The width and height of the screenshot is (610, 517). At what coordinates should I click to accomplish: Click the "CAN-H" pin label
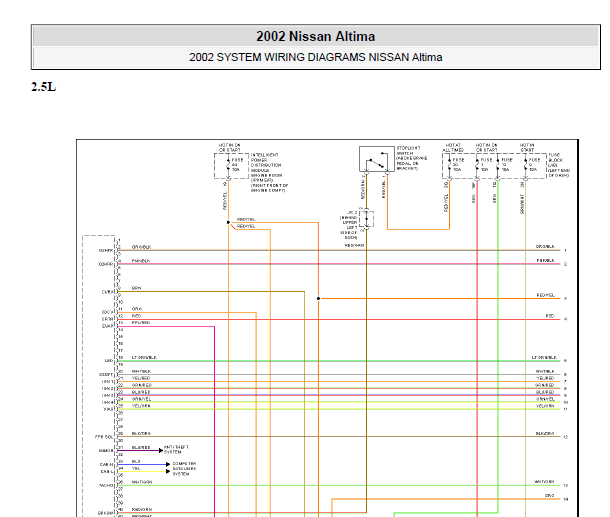(x=107, y=464)
